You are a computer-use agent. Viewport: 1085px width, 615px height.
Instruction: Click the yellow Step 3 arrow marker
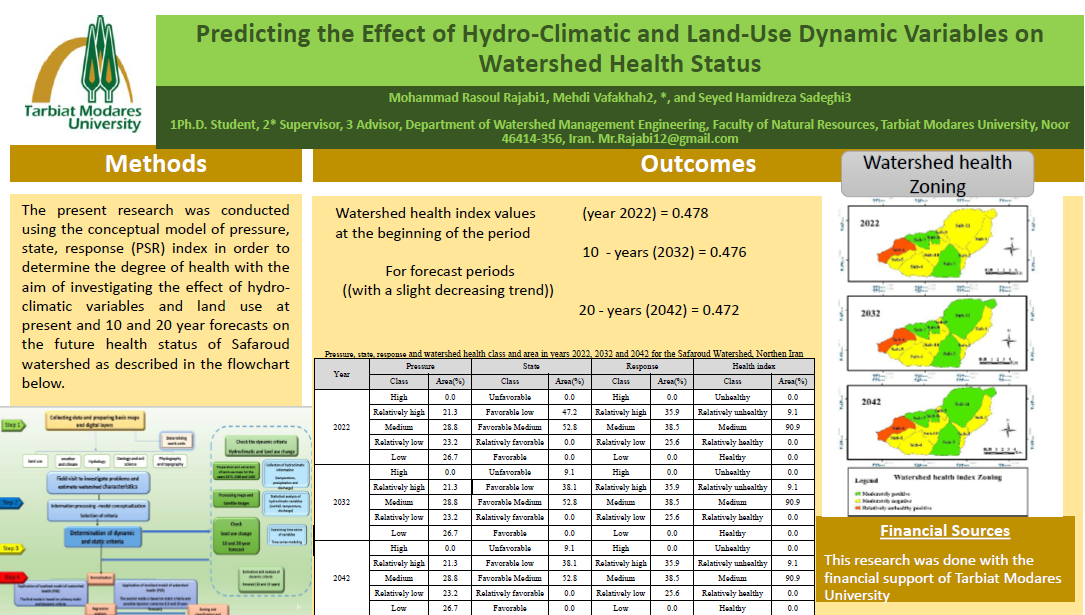(x=12, y=549)
